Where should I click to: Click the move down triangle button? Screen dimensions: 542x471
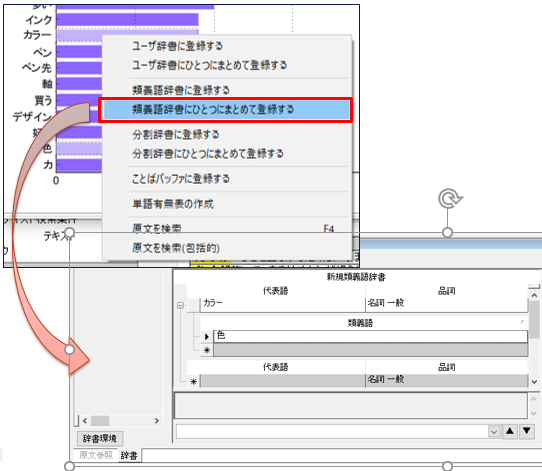pos(527,431)
